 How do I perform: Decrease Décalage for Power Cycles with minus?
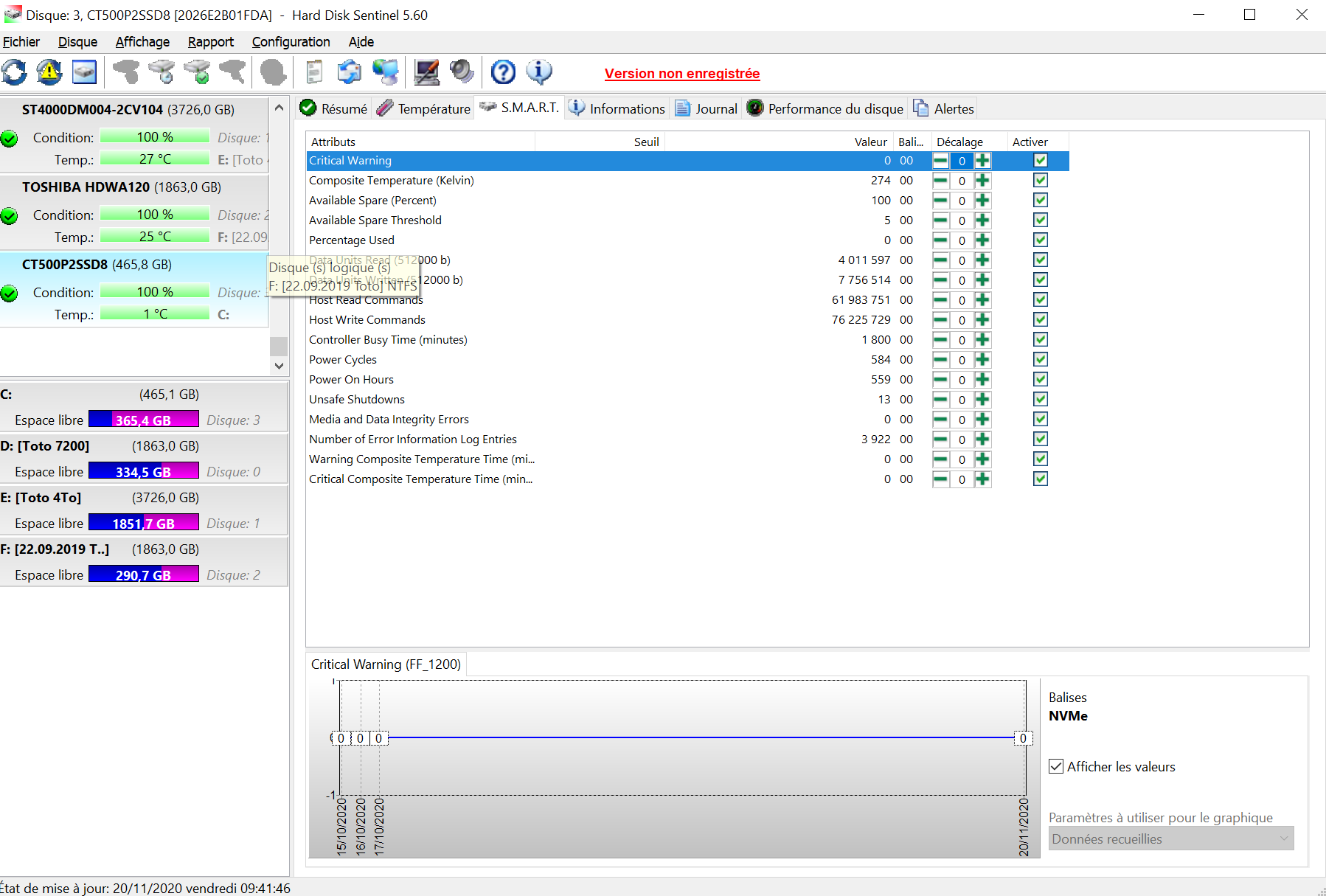[x=940, y=360]
